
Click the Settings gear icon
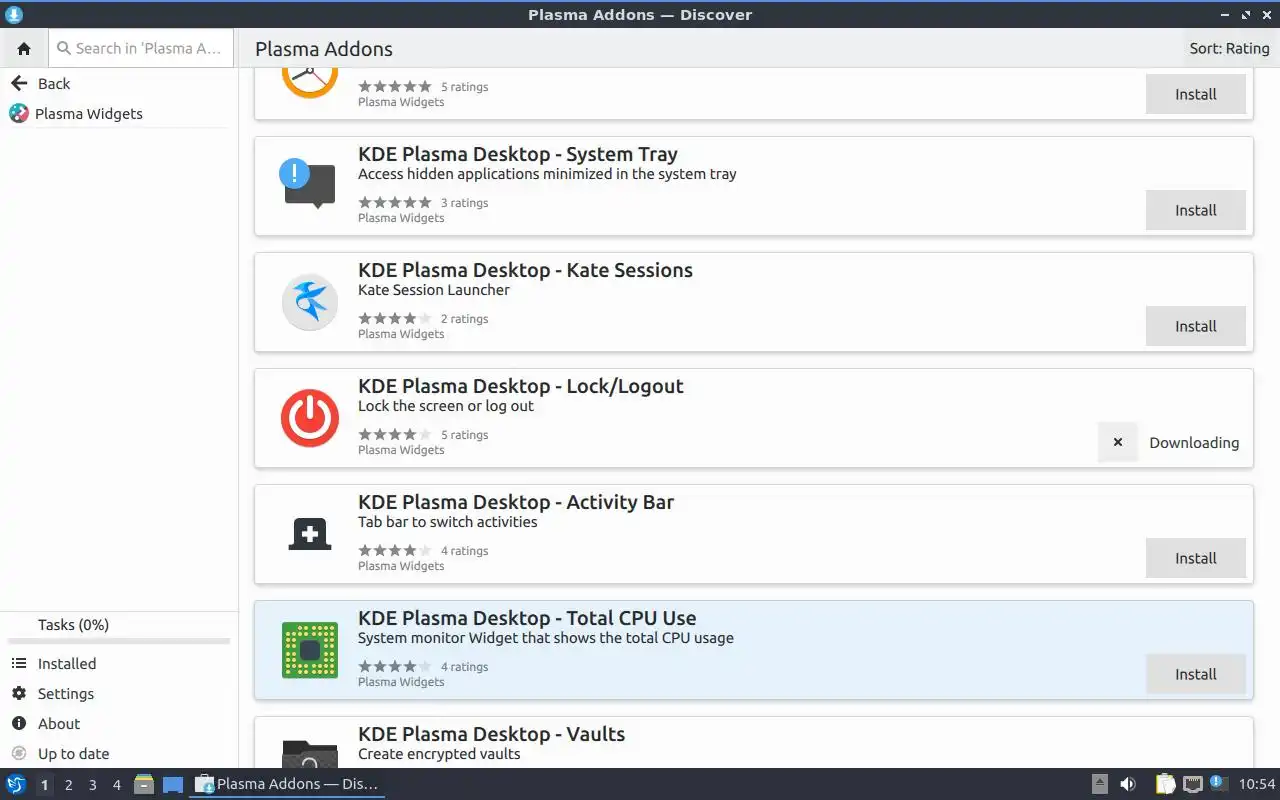(x=19, y=694)
